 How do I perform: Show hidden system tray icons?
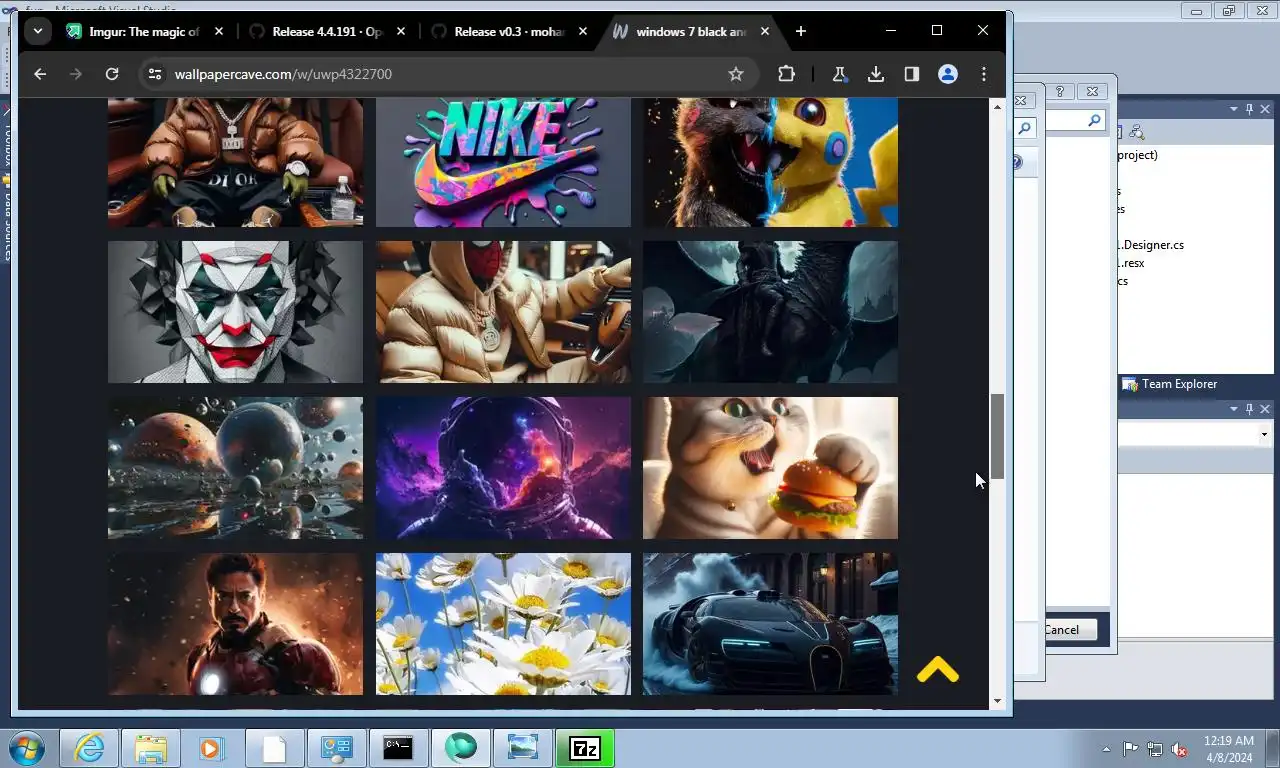(1106, 749)
